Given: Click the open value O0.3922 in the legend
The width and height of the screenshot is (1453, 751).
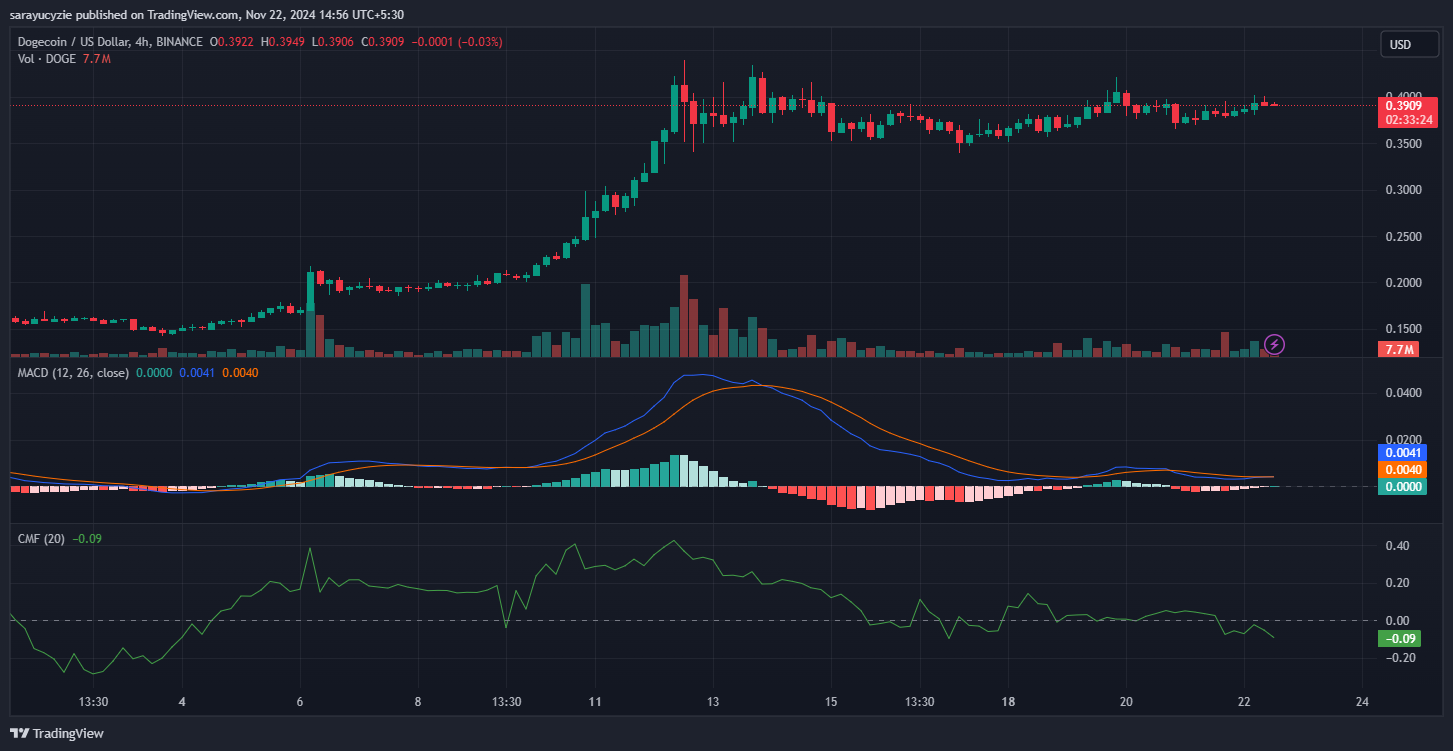Looking at the screenshot, I should (232, 42).
